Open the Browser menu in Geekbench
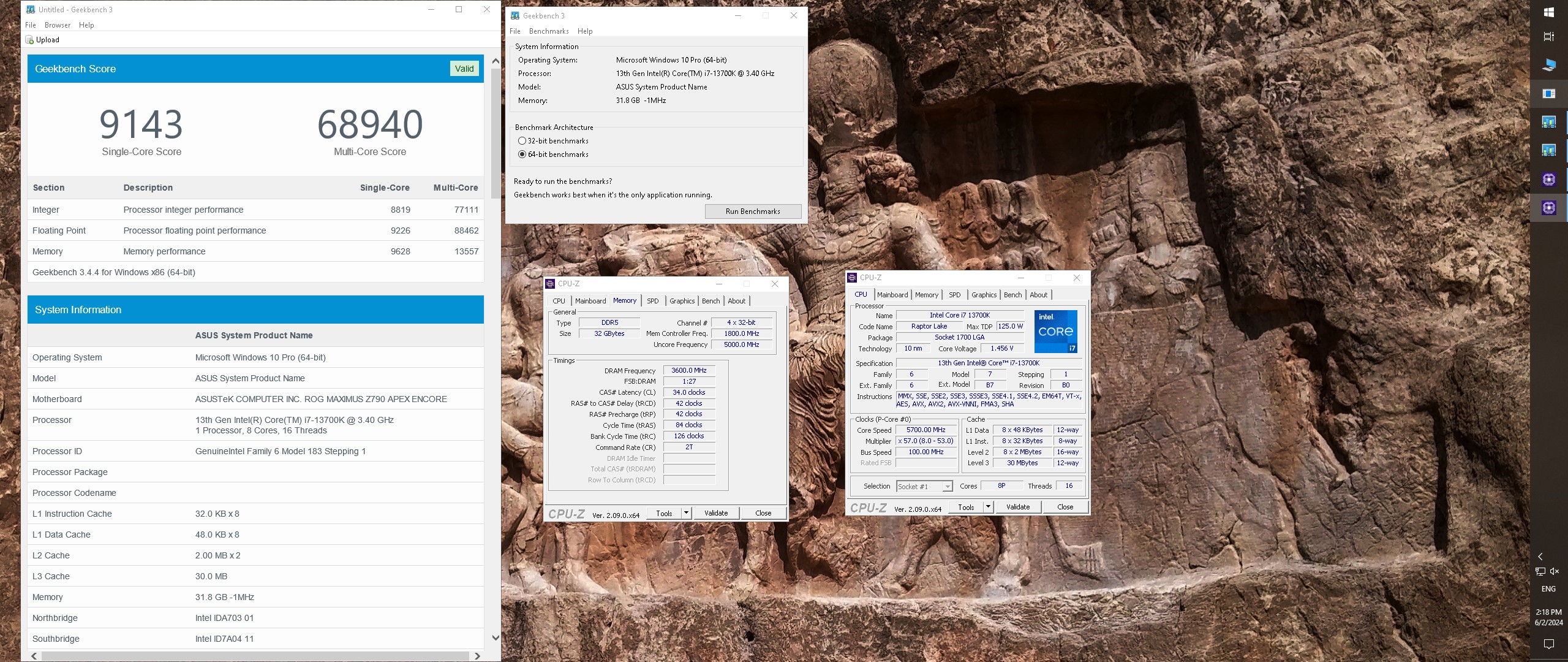The width and height of the screenshot is (1568, 662). pos(58,25)
